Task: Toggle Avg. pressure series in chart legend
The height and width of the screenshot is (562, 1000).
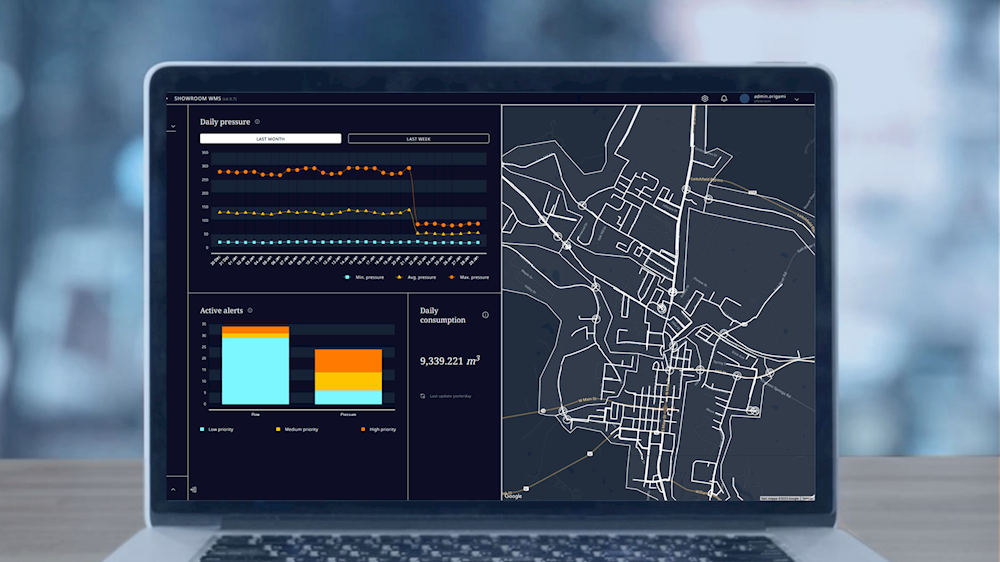Action: click(x=417, y=277)
